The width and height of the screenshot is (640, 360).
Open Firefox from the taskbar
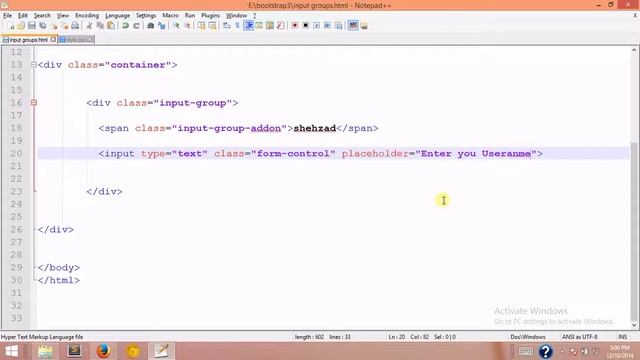click(x=104, y=351)
